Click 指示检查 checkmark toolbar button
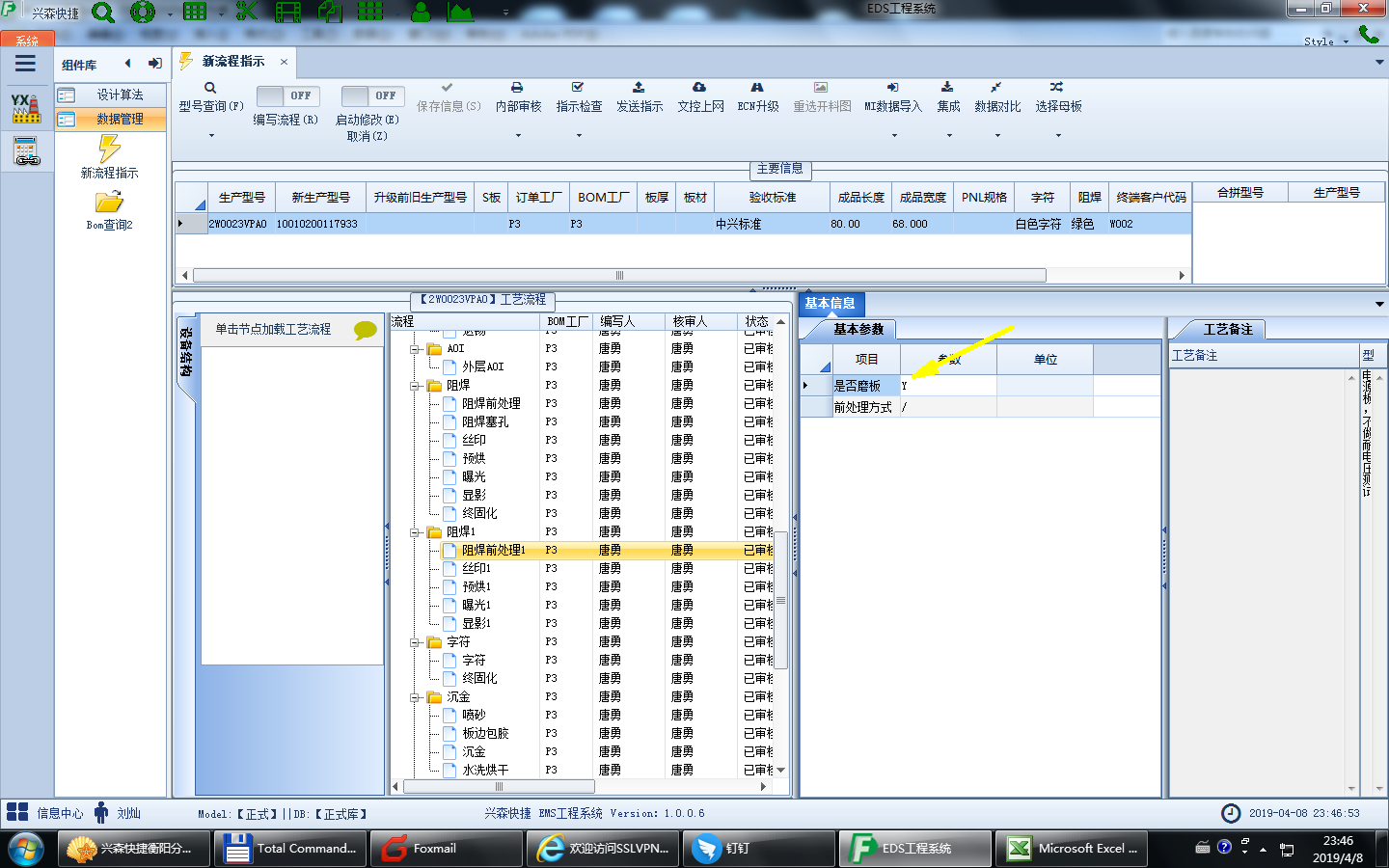This screenshot has width=1389, height=868. click(579, 97)
